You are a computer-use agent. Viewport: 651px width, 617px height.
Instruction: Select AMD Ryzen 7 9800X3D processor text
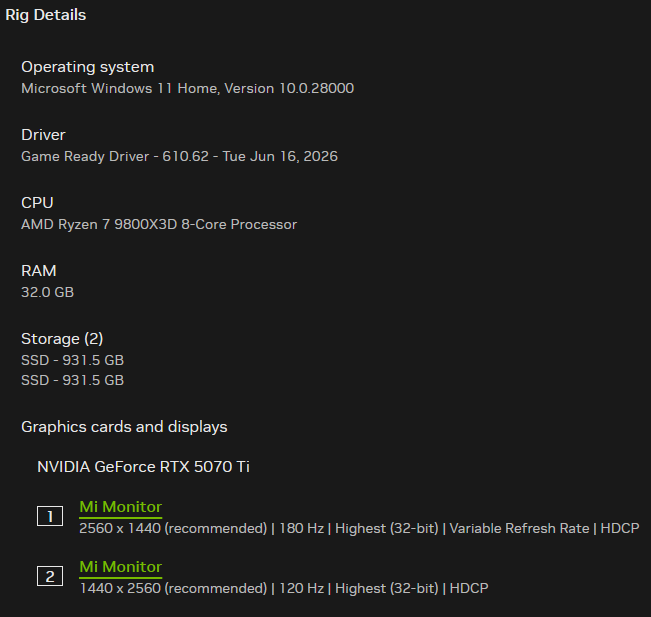(159, 225)
